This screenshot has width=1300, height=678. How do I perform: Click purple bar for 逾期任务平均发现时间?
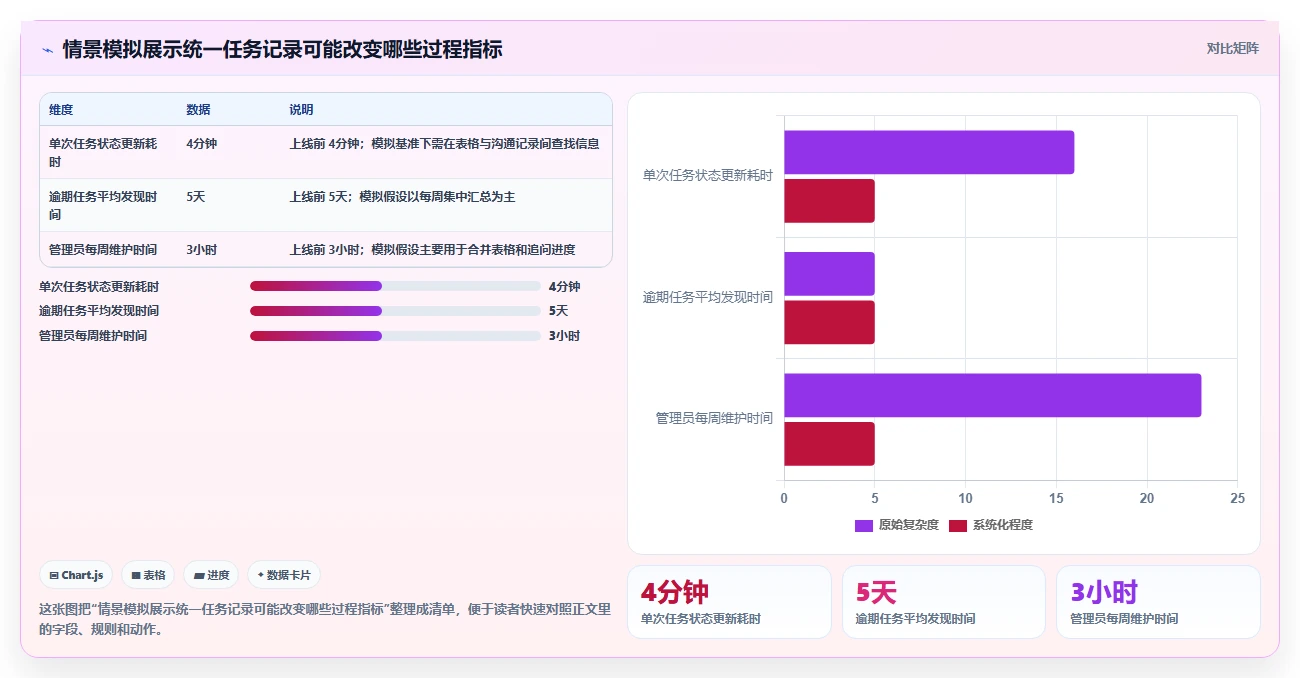tap(829, 274)
